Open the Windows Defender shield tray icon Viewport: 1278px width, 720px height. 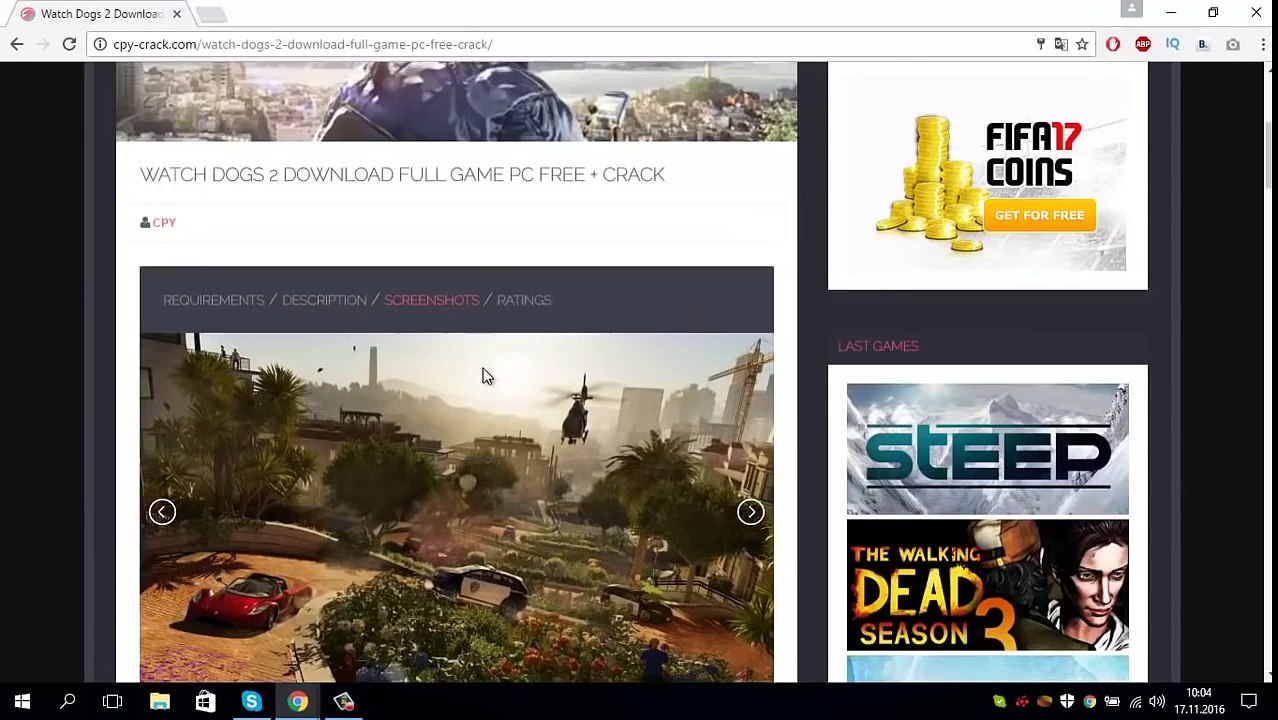pos(1067,702)
